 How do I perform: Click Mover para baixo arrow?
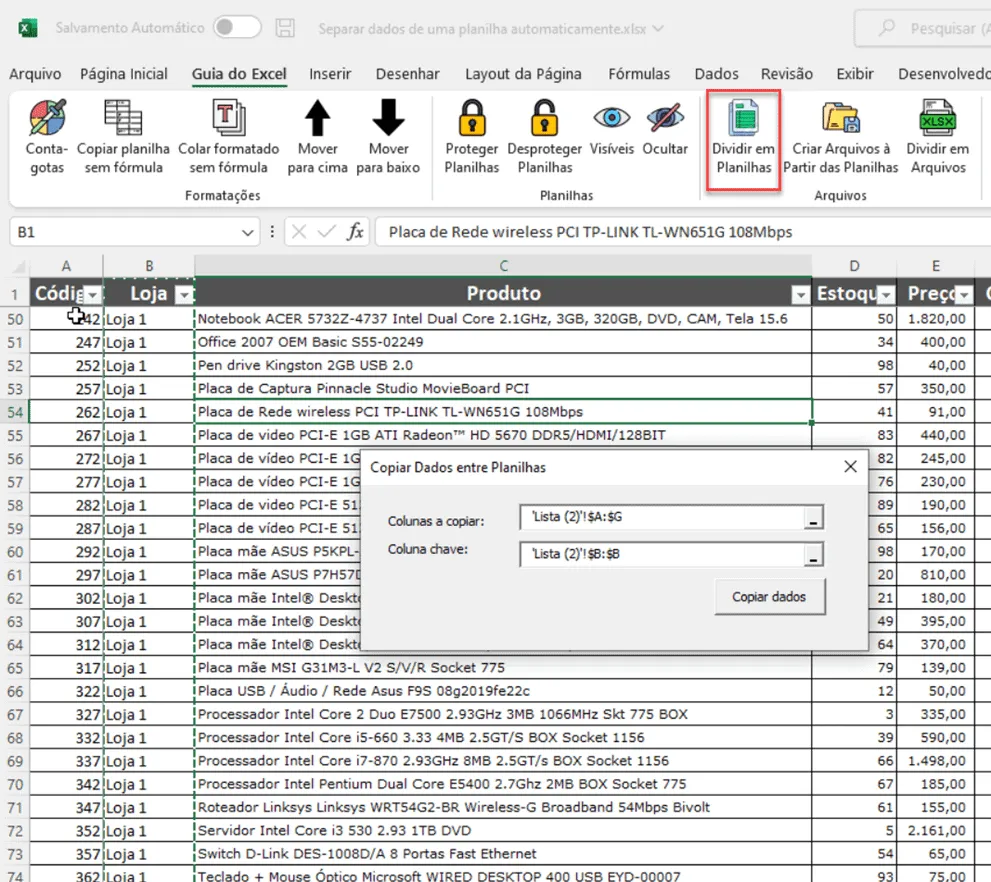tap(388, 118)
